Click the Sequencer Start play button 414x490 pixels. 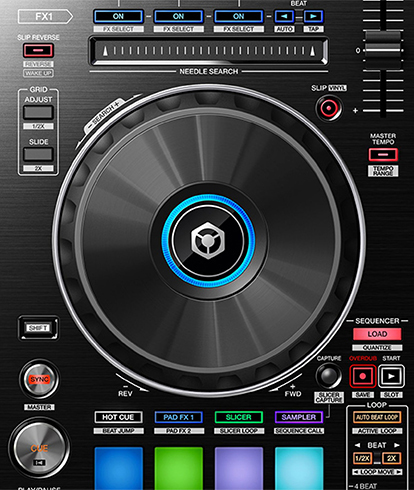point(391,376)
